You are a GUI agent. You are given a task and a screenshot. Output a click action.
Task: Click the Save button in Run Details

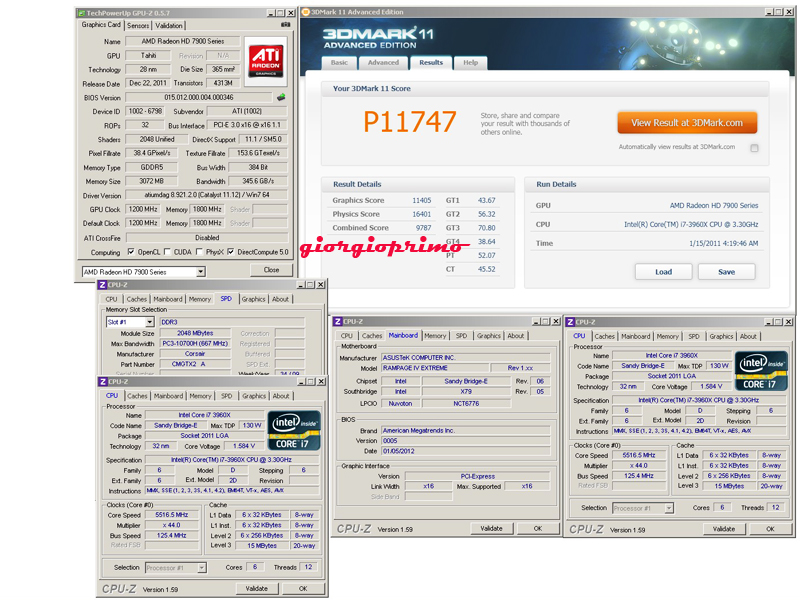pos(727,272)
